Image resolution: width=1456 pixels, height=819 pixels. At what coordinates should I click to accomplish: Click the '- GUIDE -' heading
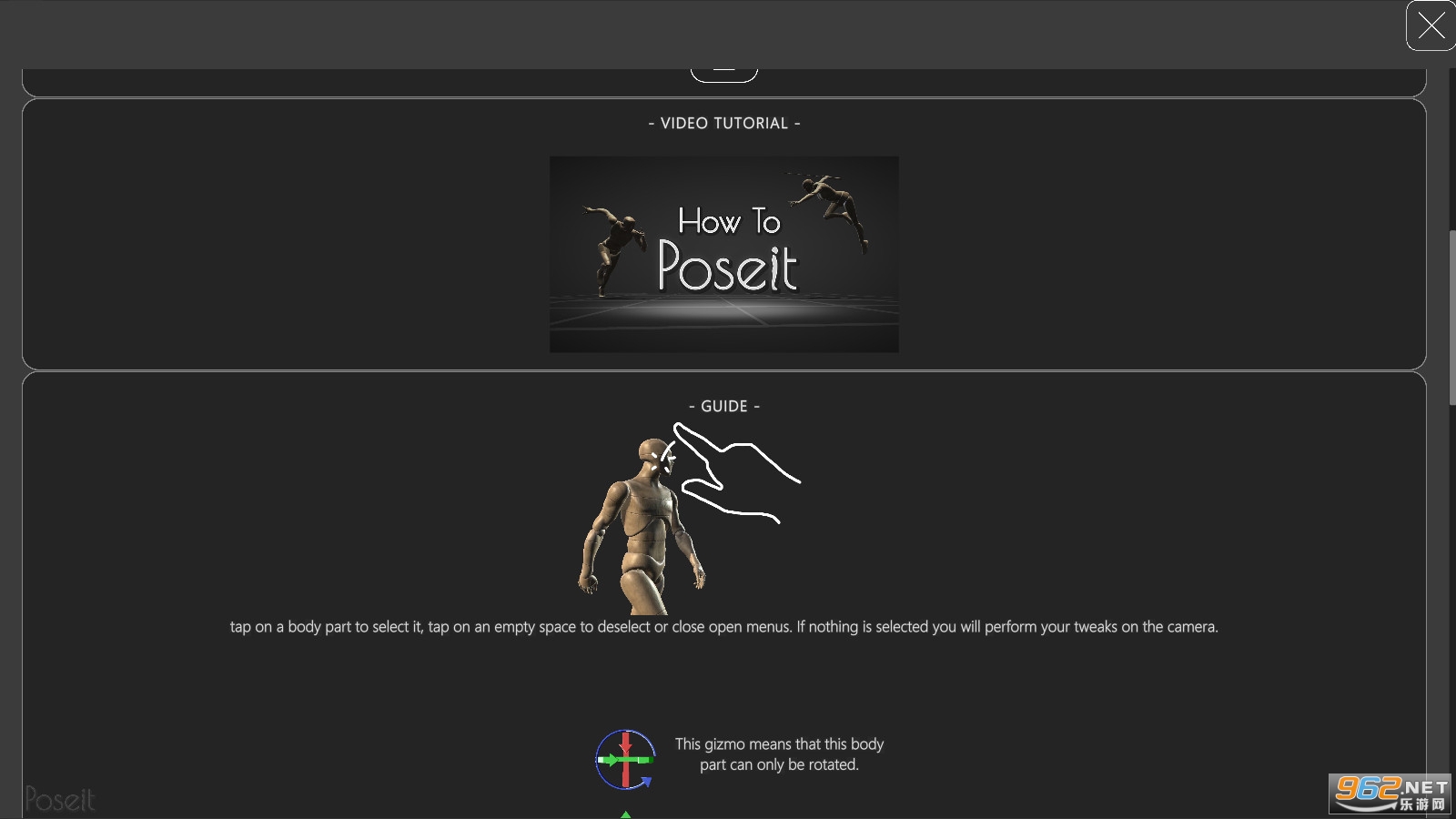pos(724,406)
